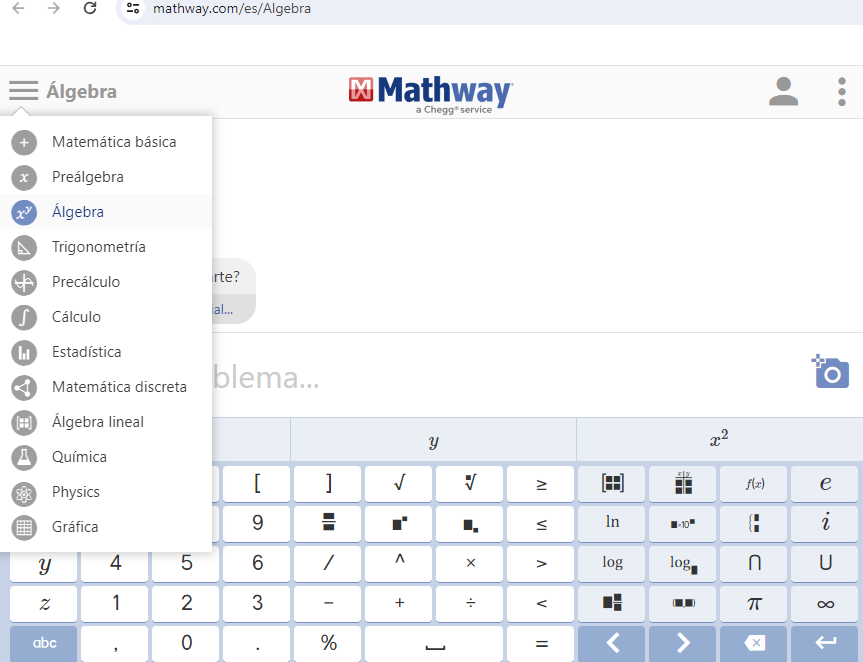Tap the log with base key
The image size is (863, 662).
pyautogui.click(x=683, y=563)
